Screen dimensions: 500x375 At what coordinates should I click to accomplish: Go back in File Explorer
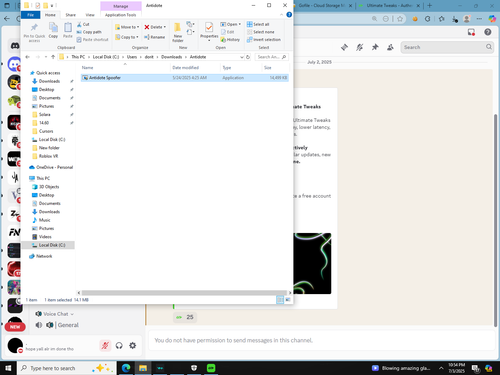tap(28, 57)
